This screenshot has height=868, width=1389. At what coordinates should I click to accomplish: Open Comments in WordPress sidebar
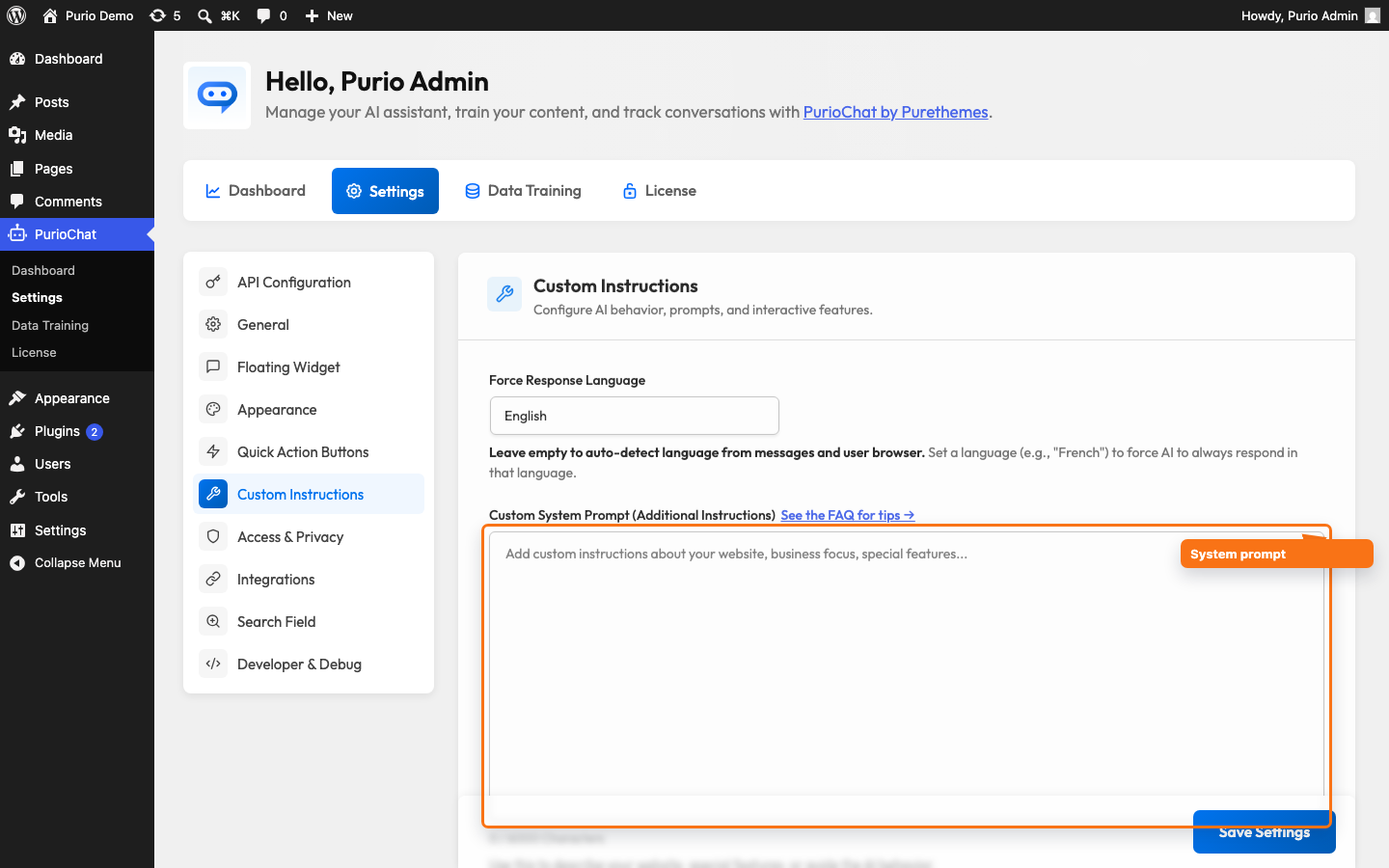pos(77,202)
